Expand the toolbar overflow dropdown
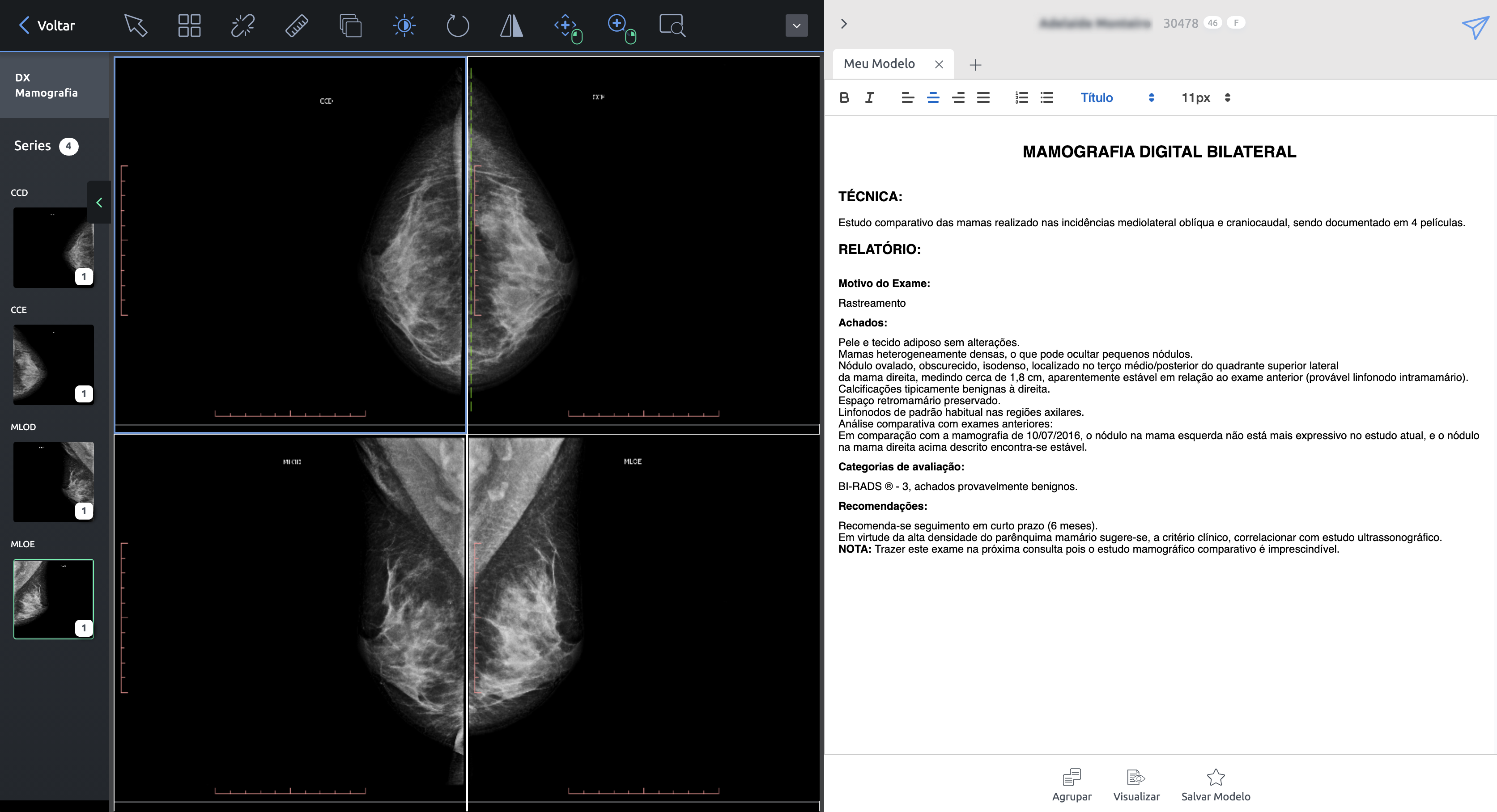1497x812 pixels. [x=796, y=25]
